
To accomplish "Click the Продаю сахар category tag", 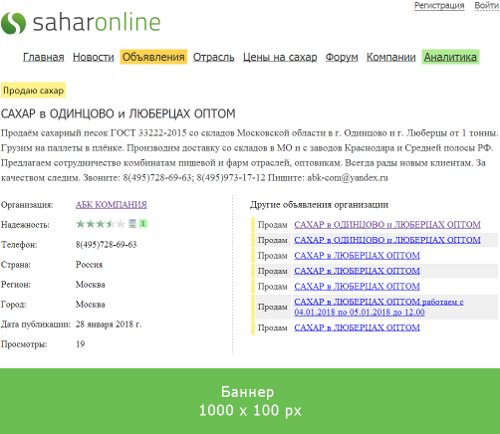I will point(33,90).
